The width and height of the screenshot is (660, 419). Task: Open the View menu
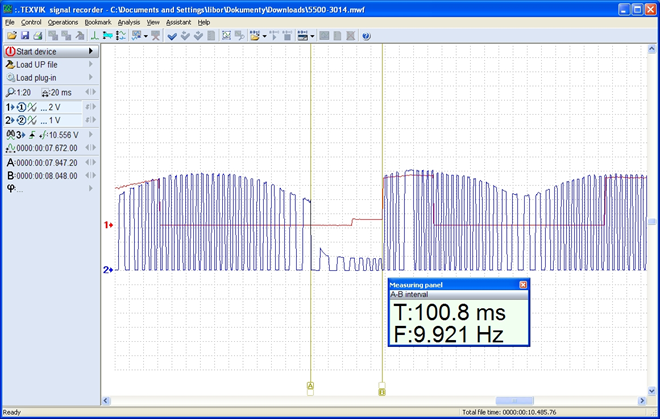pyautogui.click(x=153, y=22)
